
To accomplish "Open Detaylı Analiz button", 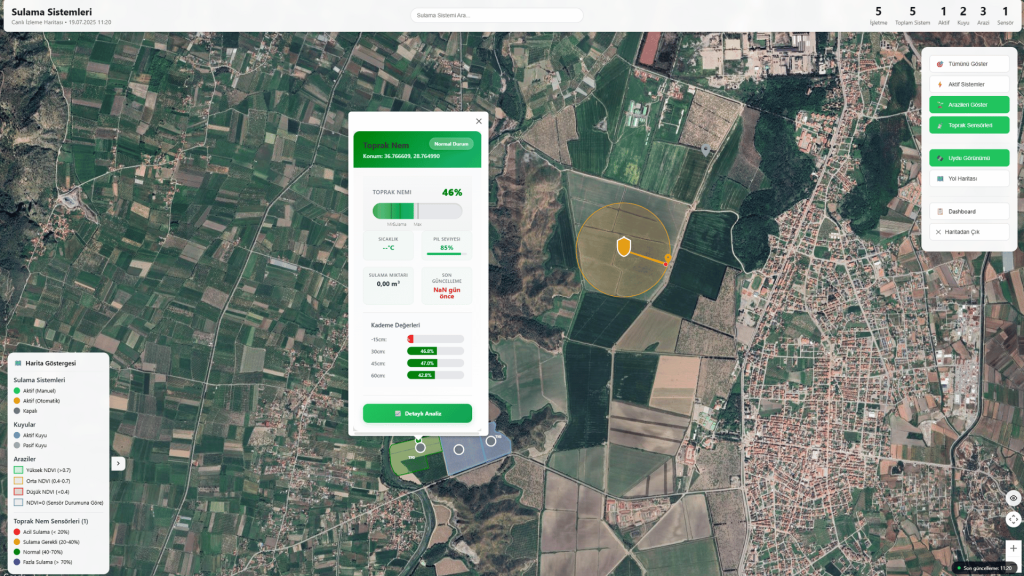I will [x=417, y=413].
